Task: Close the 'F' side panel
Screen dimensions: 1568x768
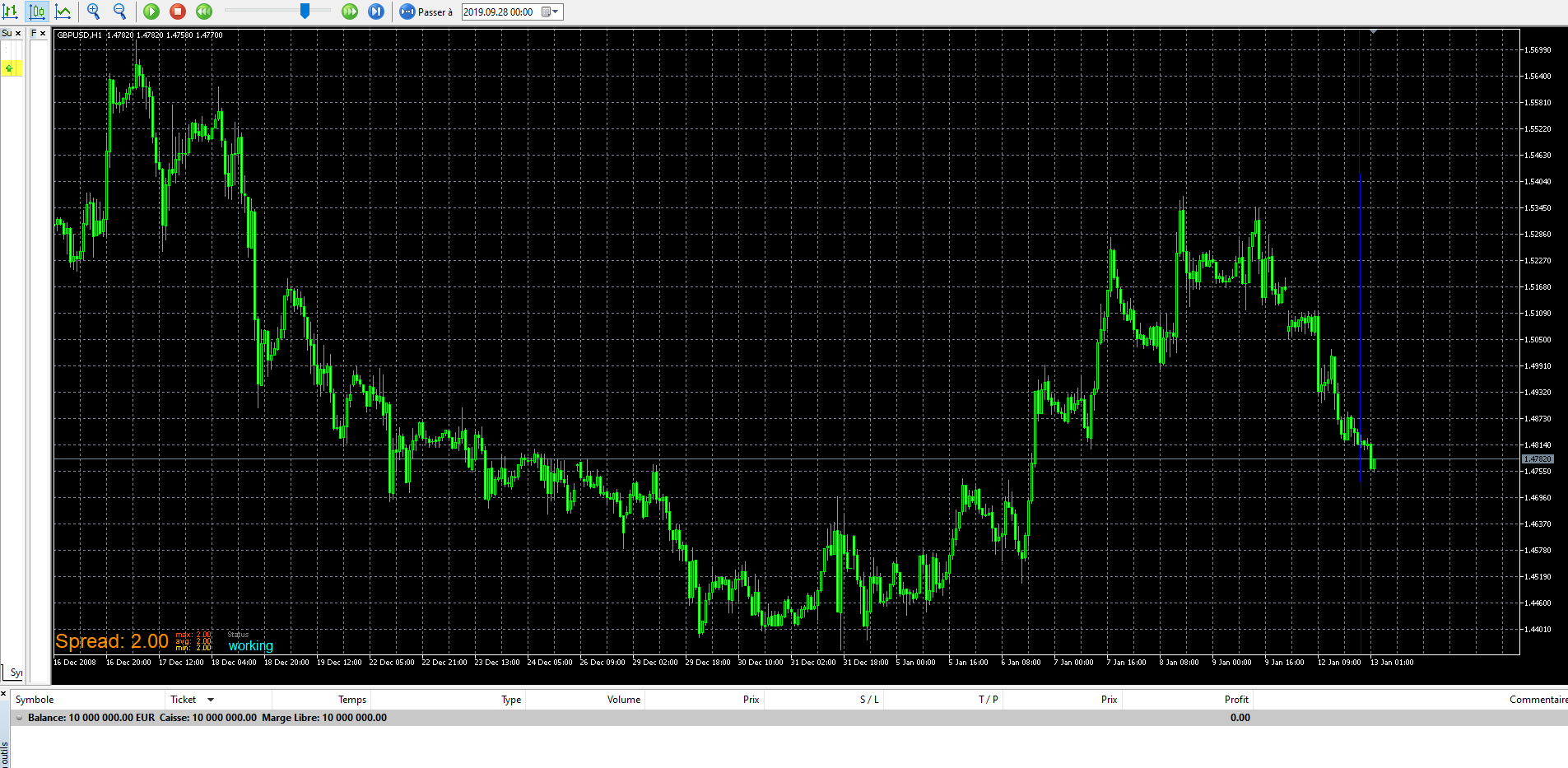Action: [x=43, y=34]
